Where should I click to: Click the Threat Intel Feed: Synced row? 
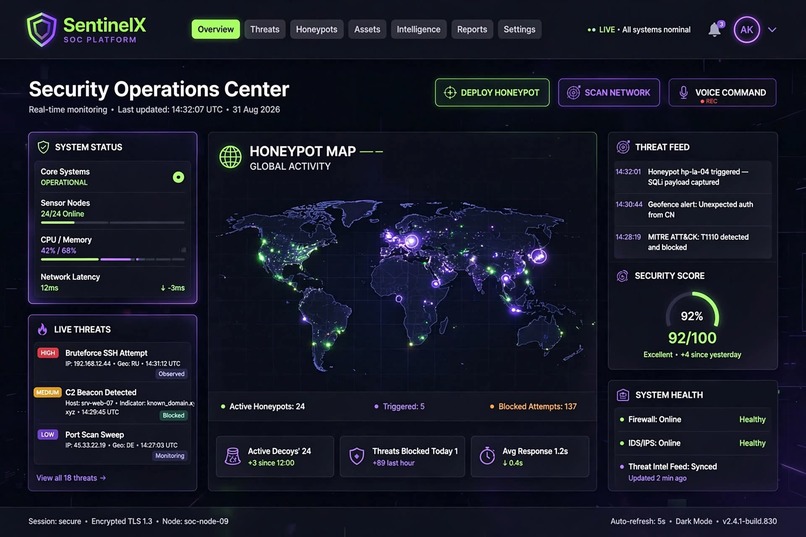pyautogui.click(x=693, y=472)
